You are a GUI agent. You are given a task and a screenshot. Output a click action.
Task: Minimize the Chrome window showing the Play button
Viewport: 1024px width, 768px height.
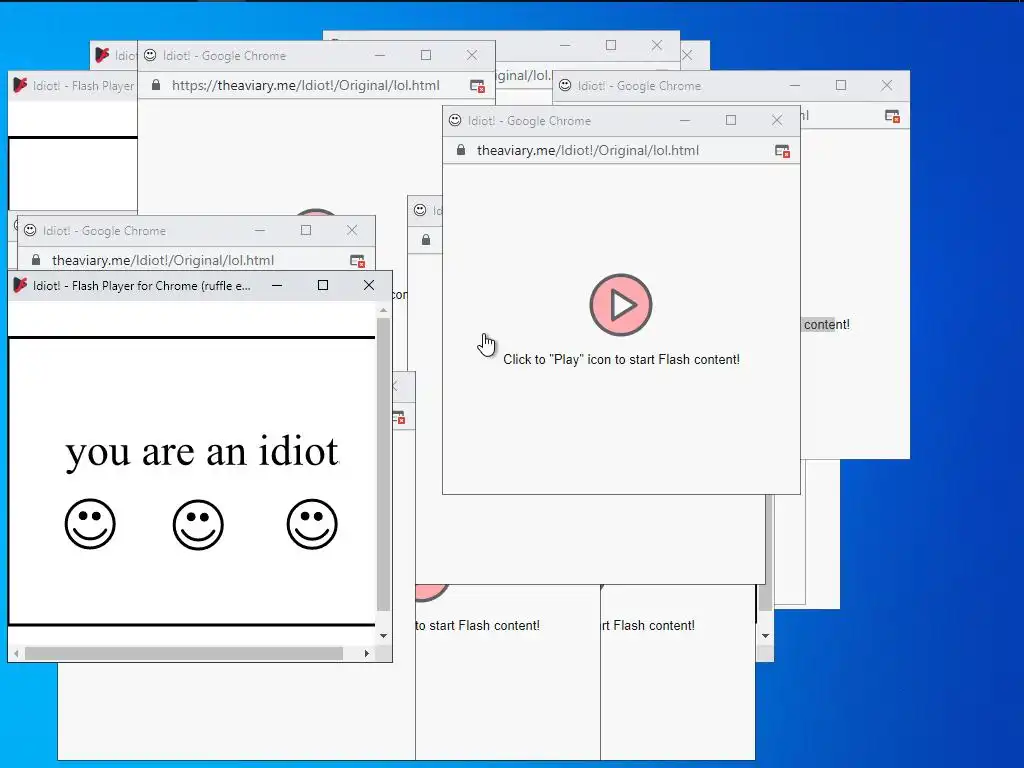pos(684,120)
